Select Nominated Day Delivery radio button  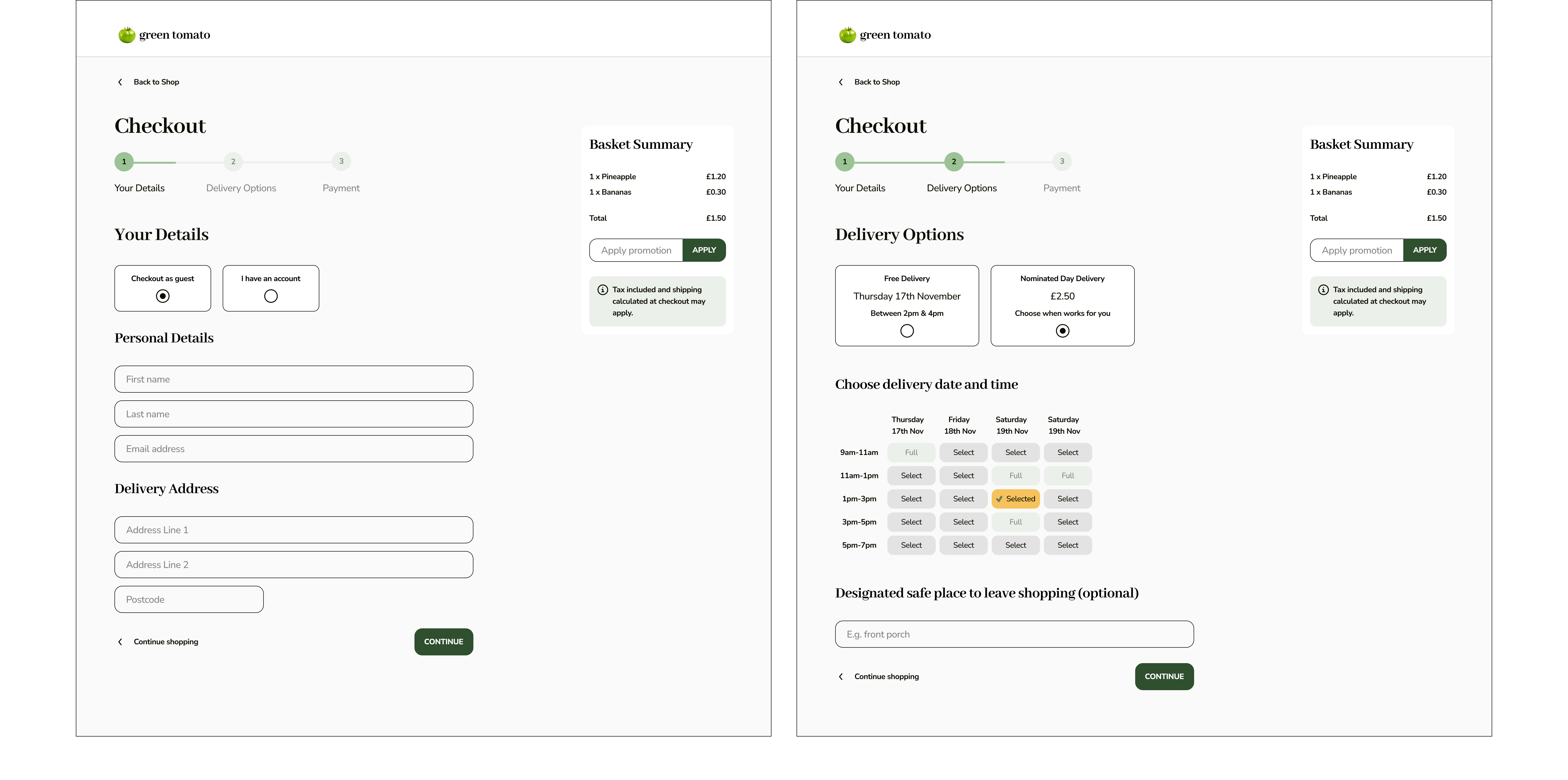[x=1062, y=331]
